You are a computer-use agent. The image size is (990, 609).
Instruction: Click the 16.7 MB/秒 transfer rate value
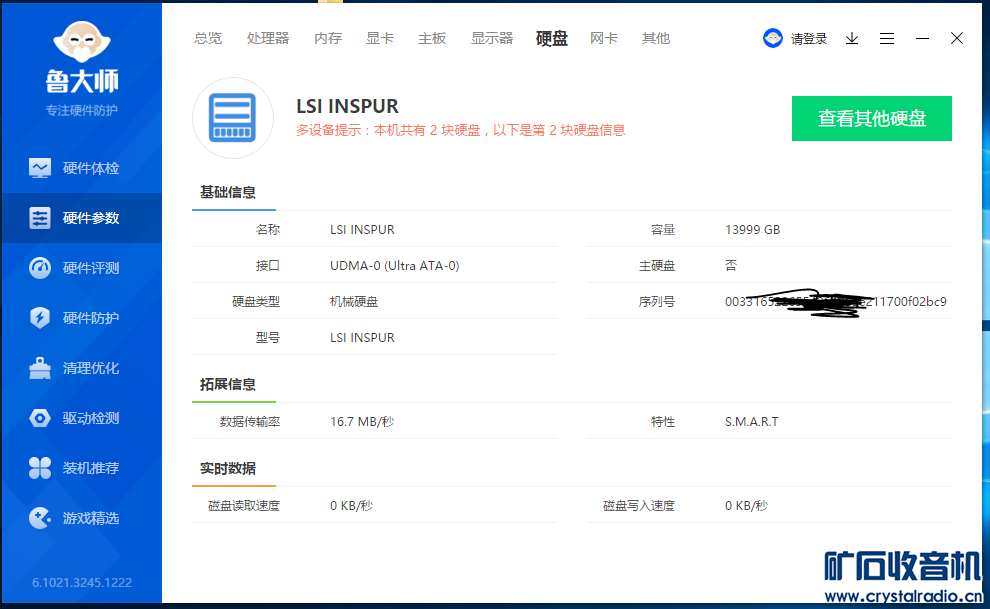pyautogui.click(x=362, y=422)
